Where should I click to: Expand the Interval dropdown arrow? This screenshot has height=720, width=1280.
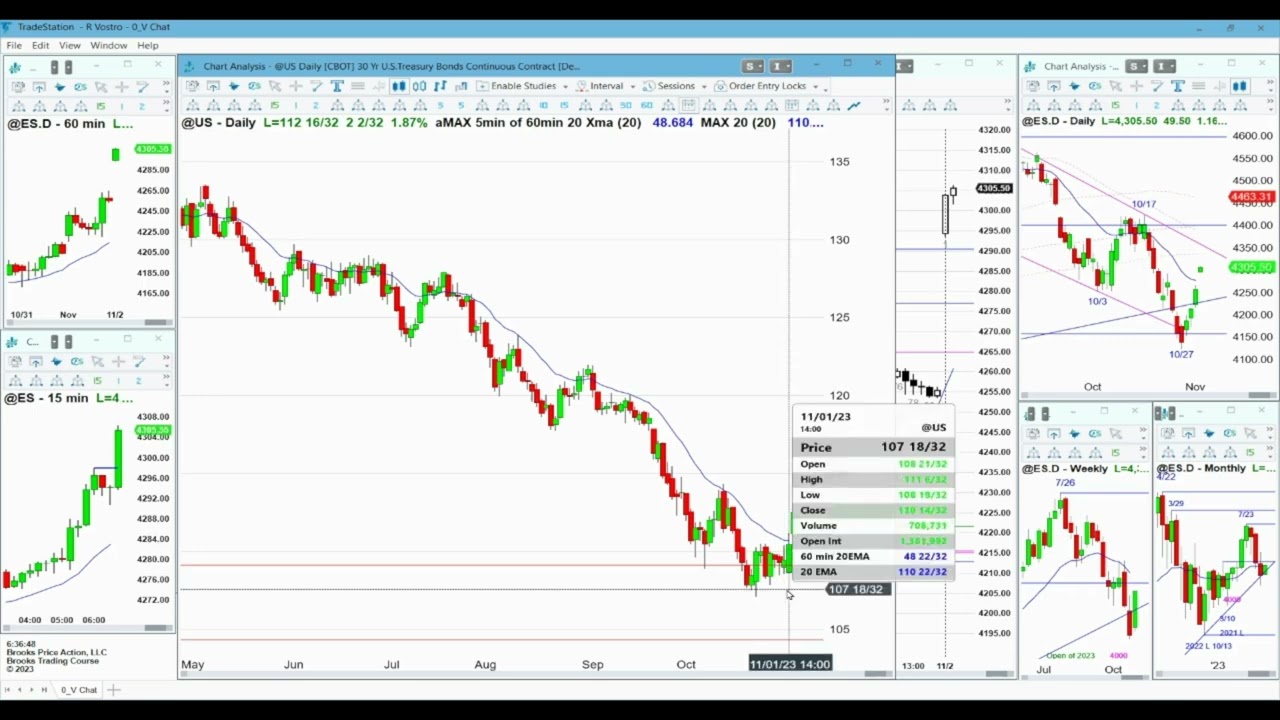pyautogui.click(x=633, y=87)
